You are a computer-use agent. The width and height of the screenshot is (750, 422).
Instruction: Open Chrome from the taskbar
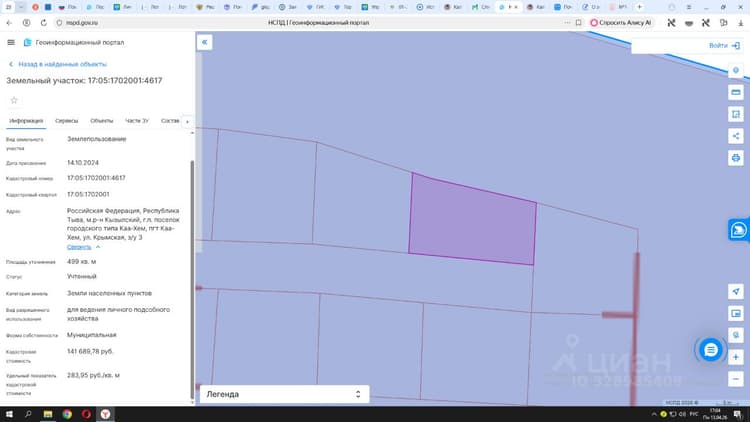[67, 414]
